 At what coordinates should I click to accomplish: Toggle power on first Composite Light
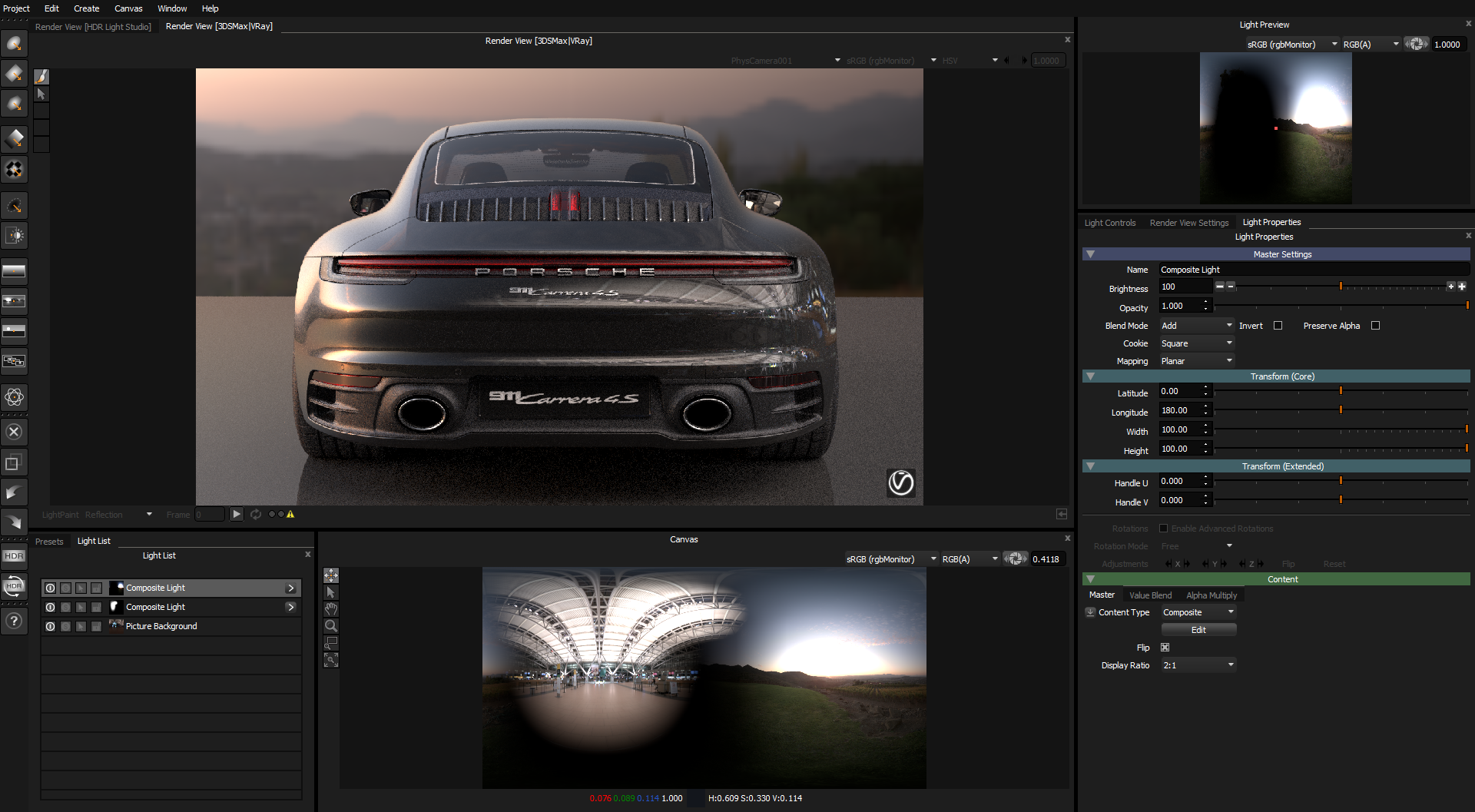50,588
